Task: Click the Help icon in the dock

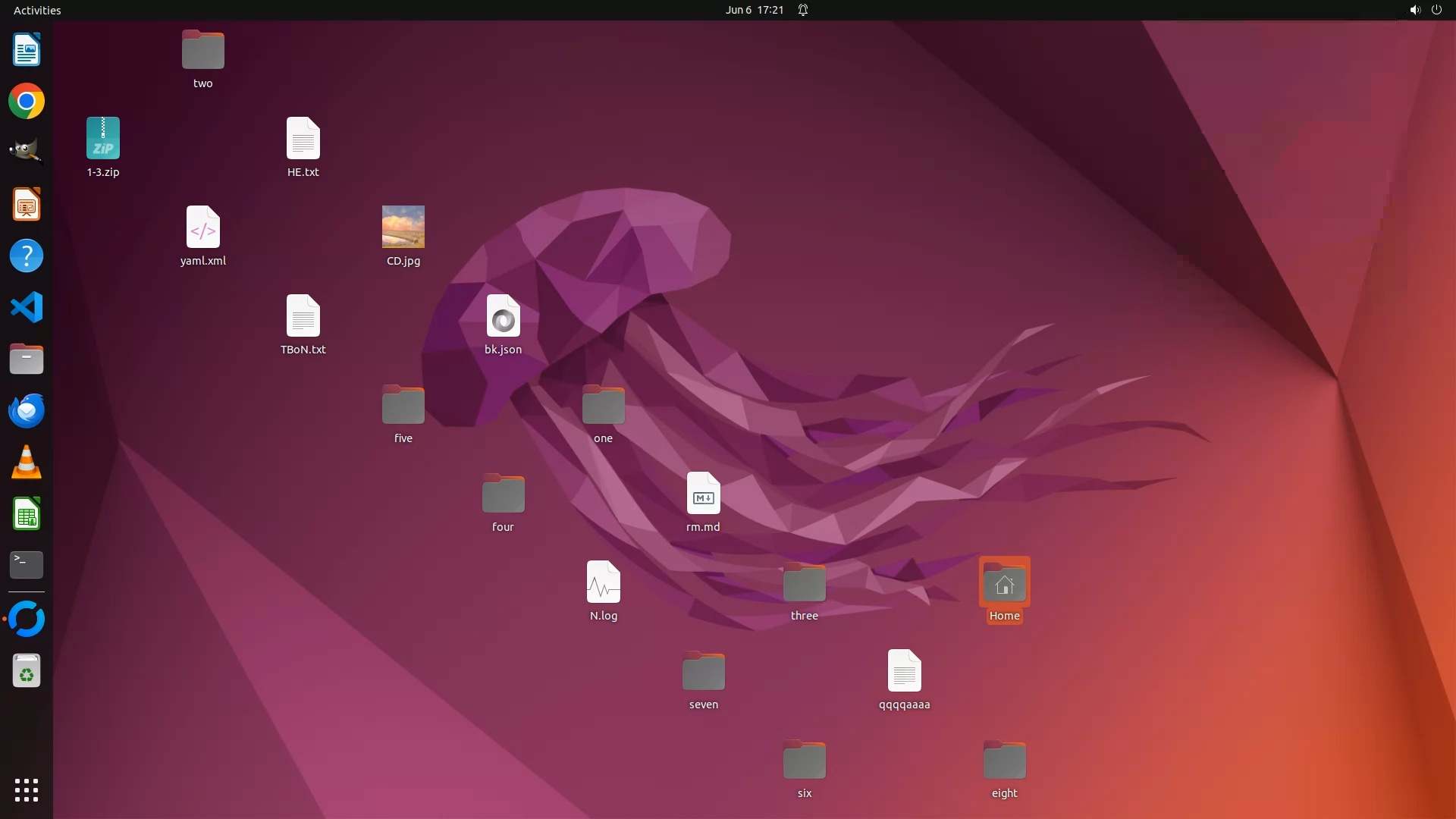Action: (x=27, y=256)
